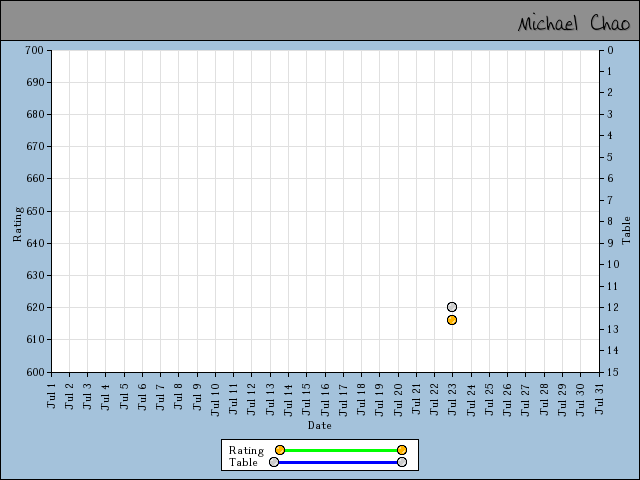The height and width of the screenshot is (480, 640).
Task: Click the vertical 'Rating' axis title
Action: click(18, 224)
